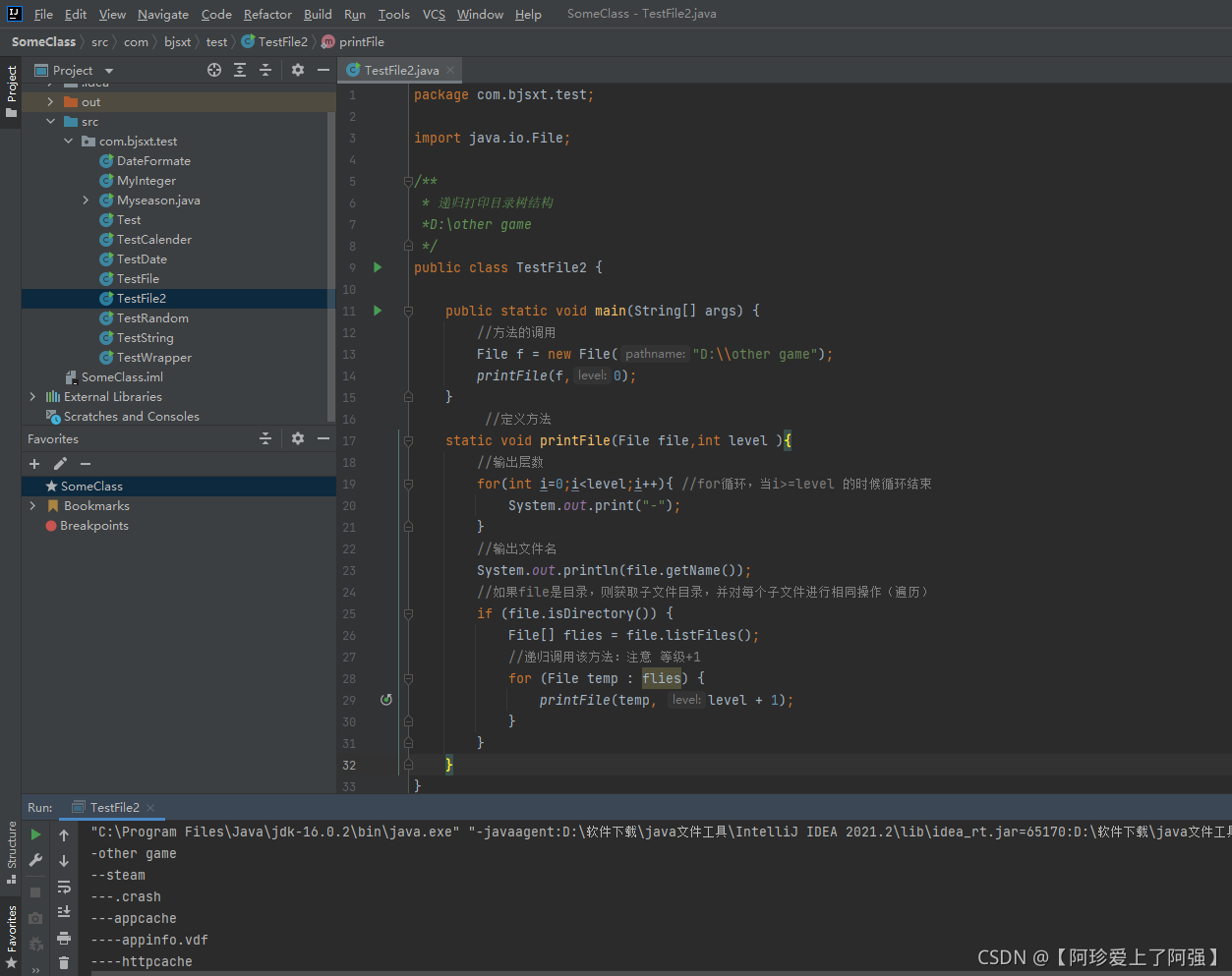1232x976 pixels.
Task: Open the Project panel settings gear
Action: pos(297,70)
